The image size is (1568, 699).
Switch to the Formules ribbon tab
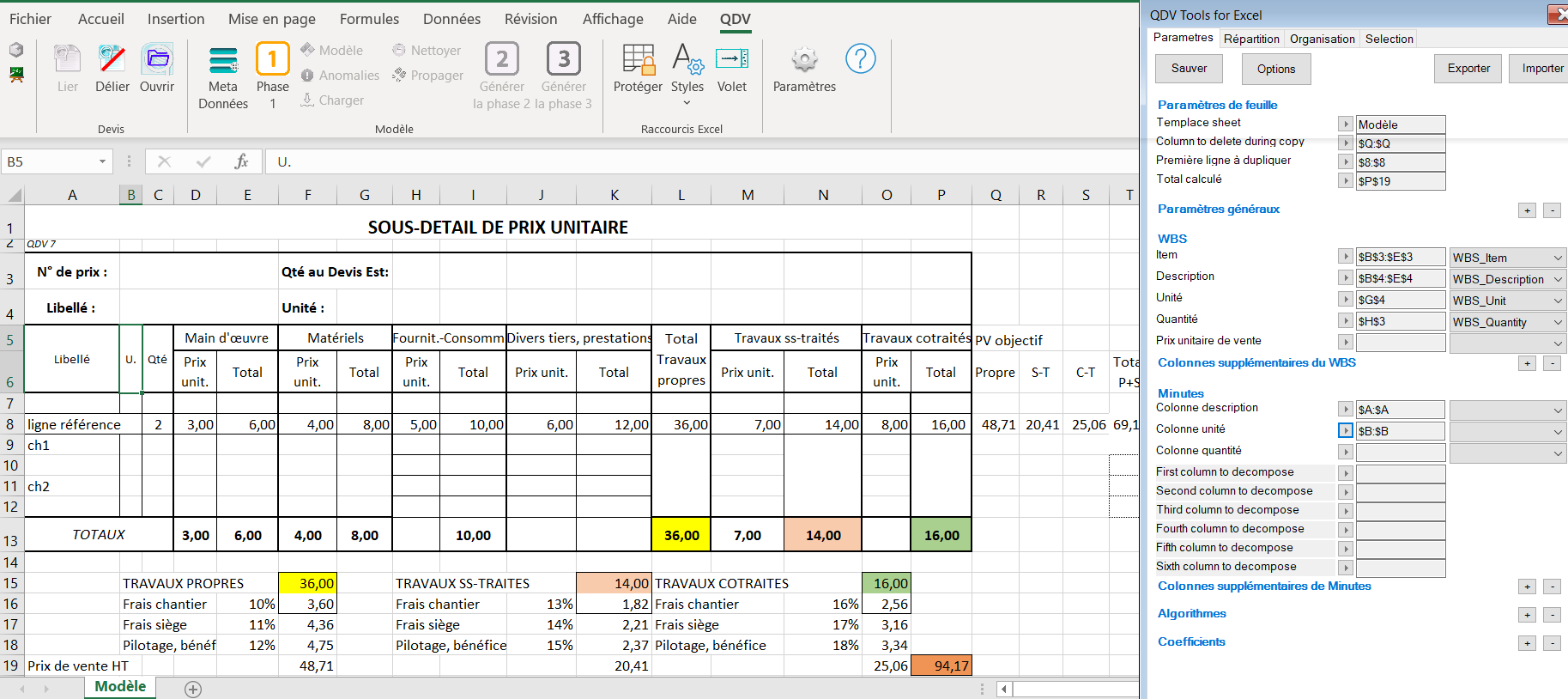pyautogui.click(x=369, y=19)
